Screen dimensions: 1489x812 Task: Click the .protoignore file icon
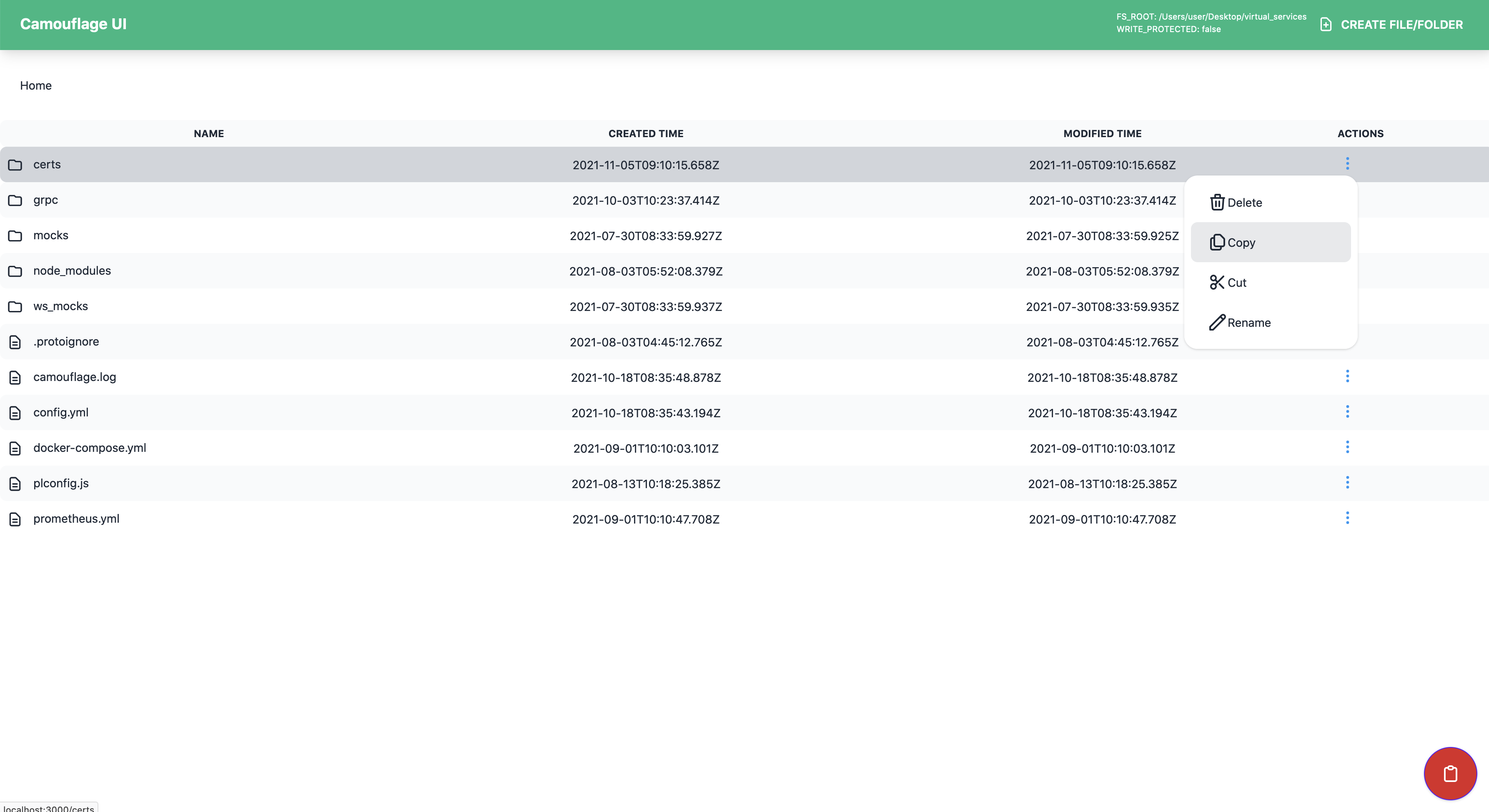click(x=15, y=342)
